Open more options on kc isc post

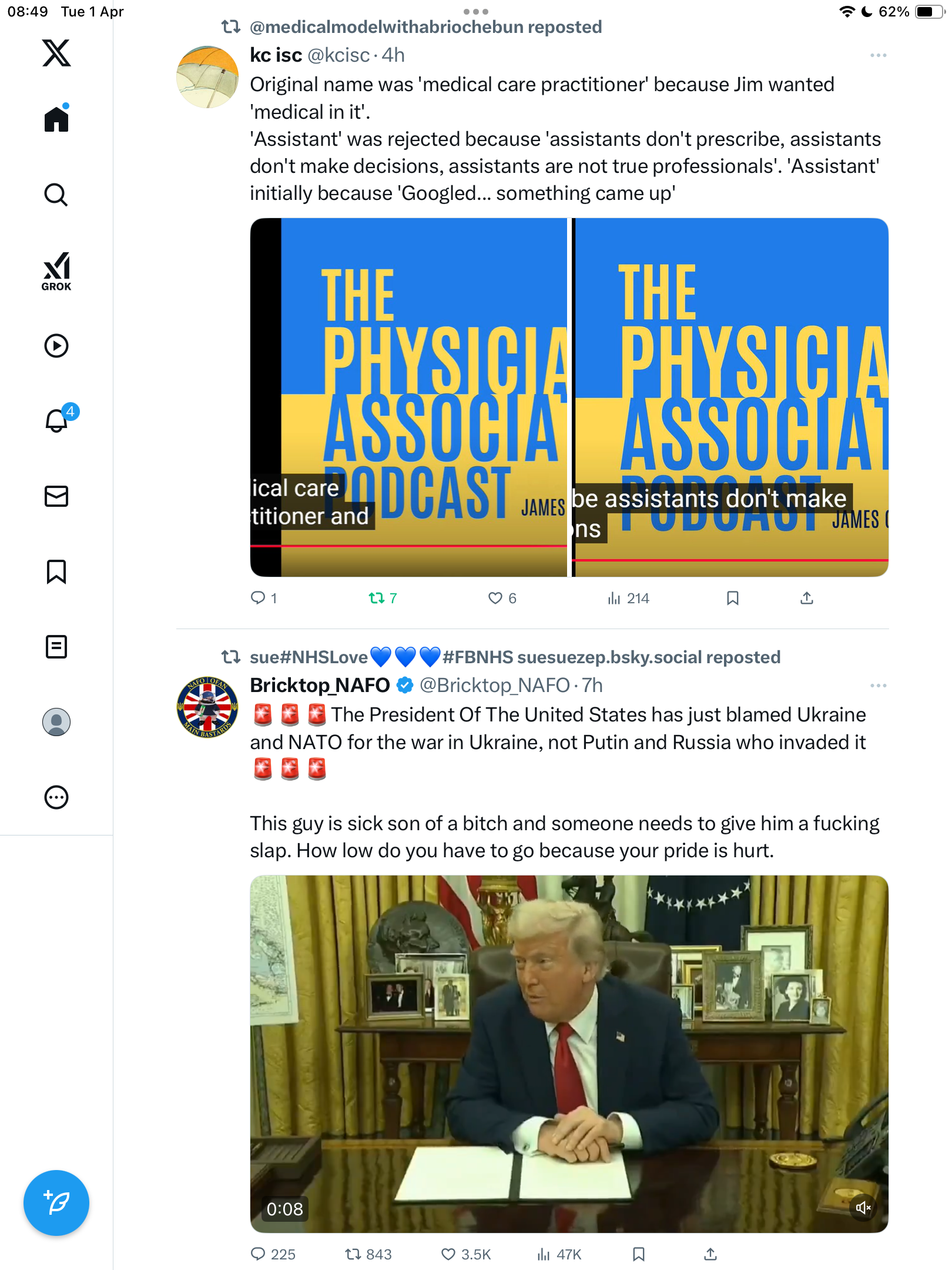[879, 55]
